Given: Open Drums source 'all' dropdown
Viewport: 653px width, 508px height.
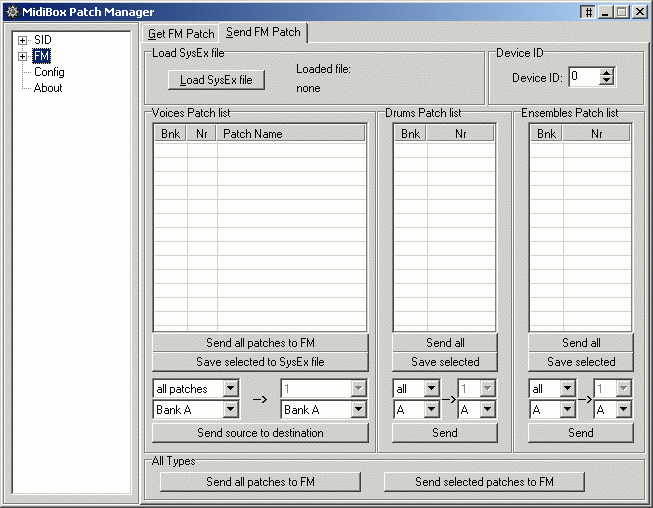Looking at the screenshot, I should tap(431, 388).
